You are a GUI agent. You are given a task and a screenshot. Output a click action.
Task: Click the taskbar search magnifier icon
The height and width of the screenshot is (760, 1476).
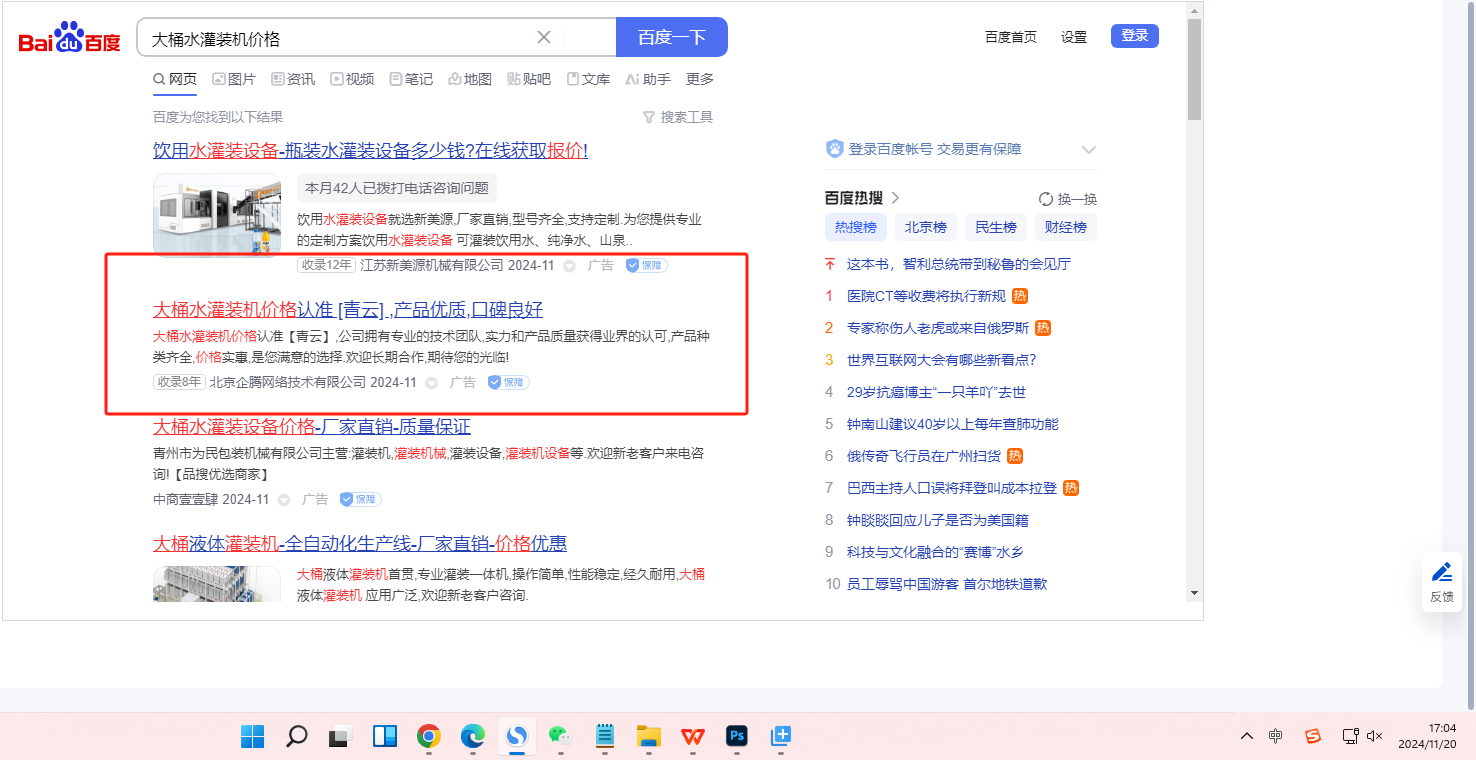point(296,737)
